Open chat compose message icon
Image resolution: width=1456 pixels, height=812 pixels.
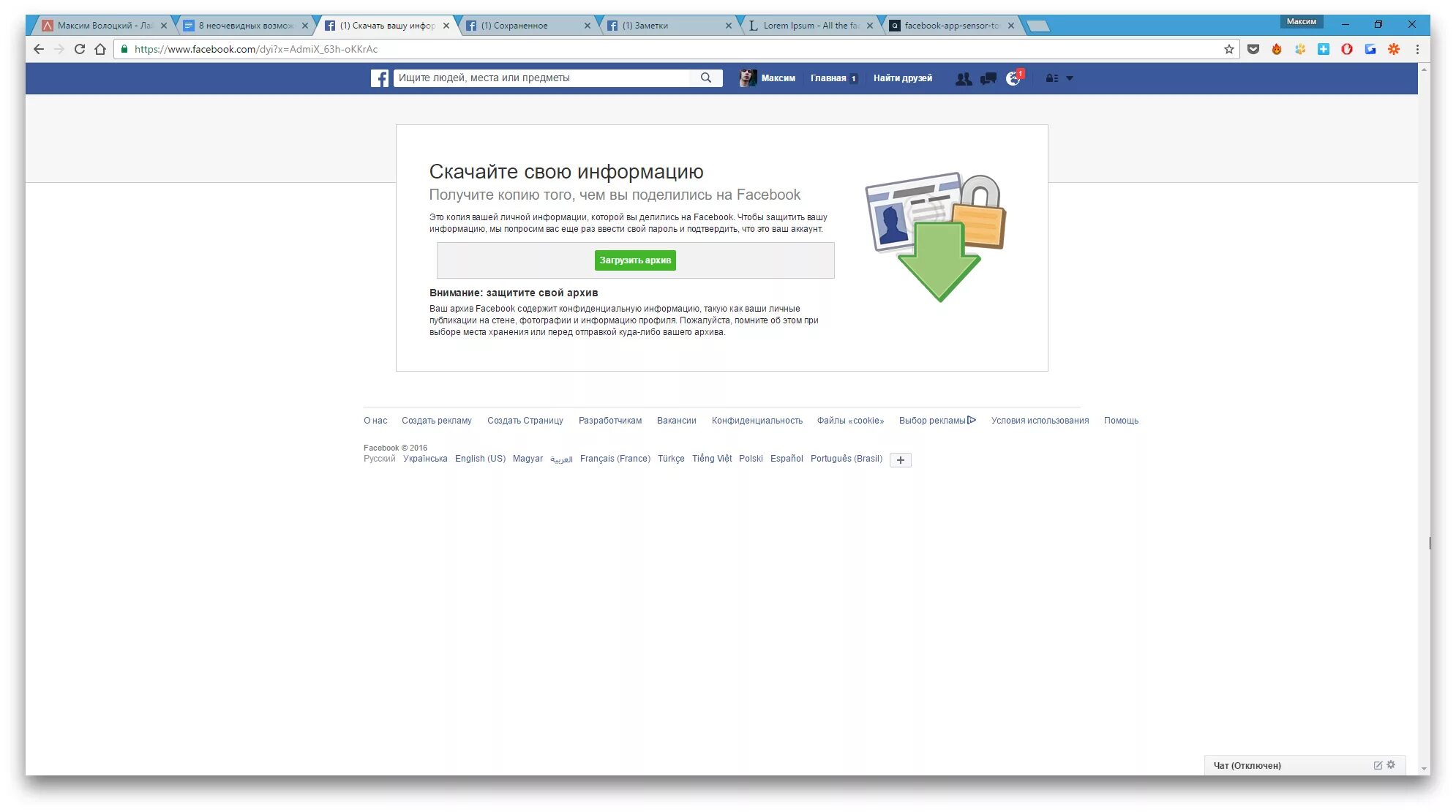(x=1378, y=765)
